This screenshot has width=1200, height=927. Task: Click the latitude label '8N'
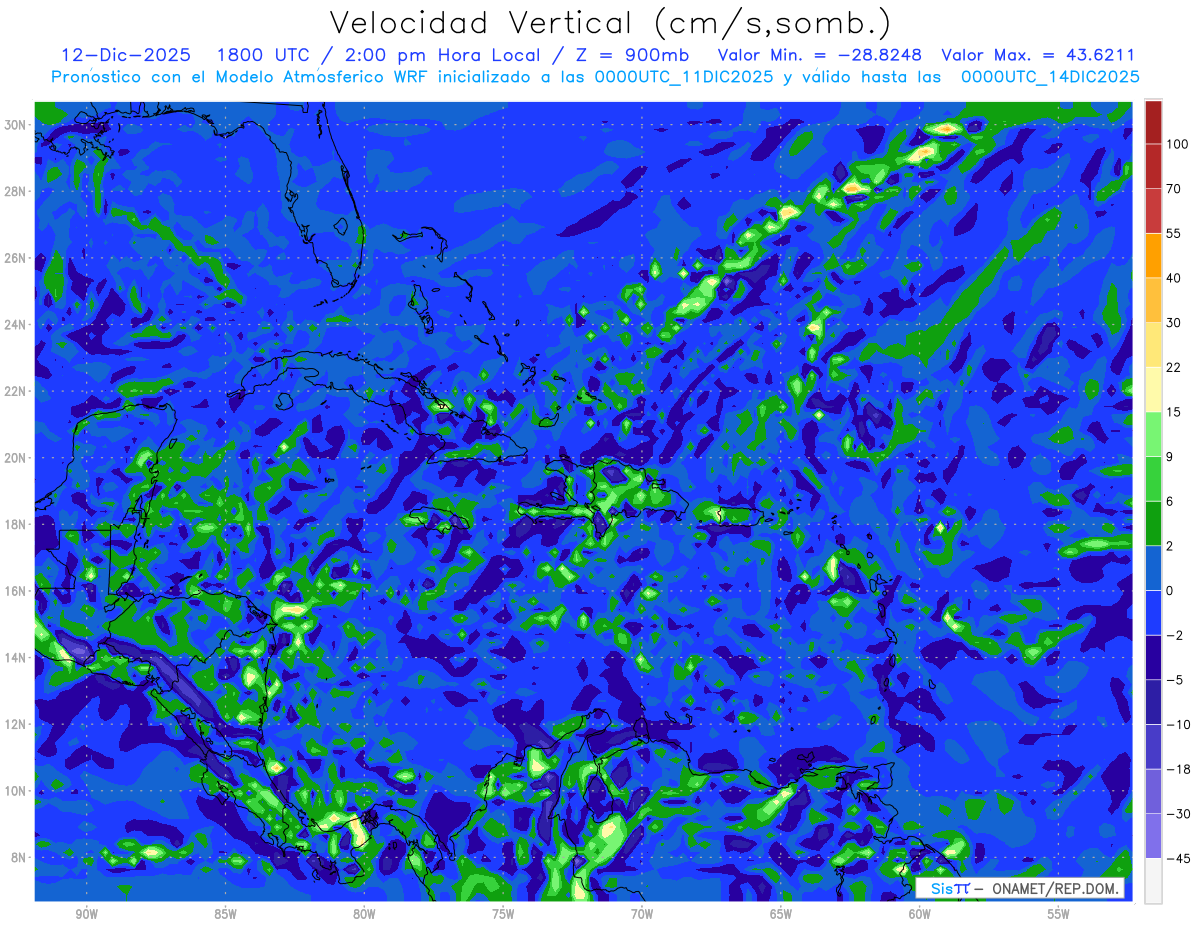coord(20,858)
